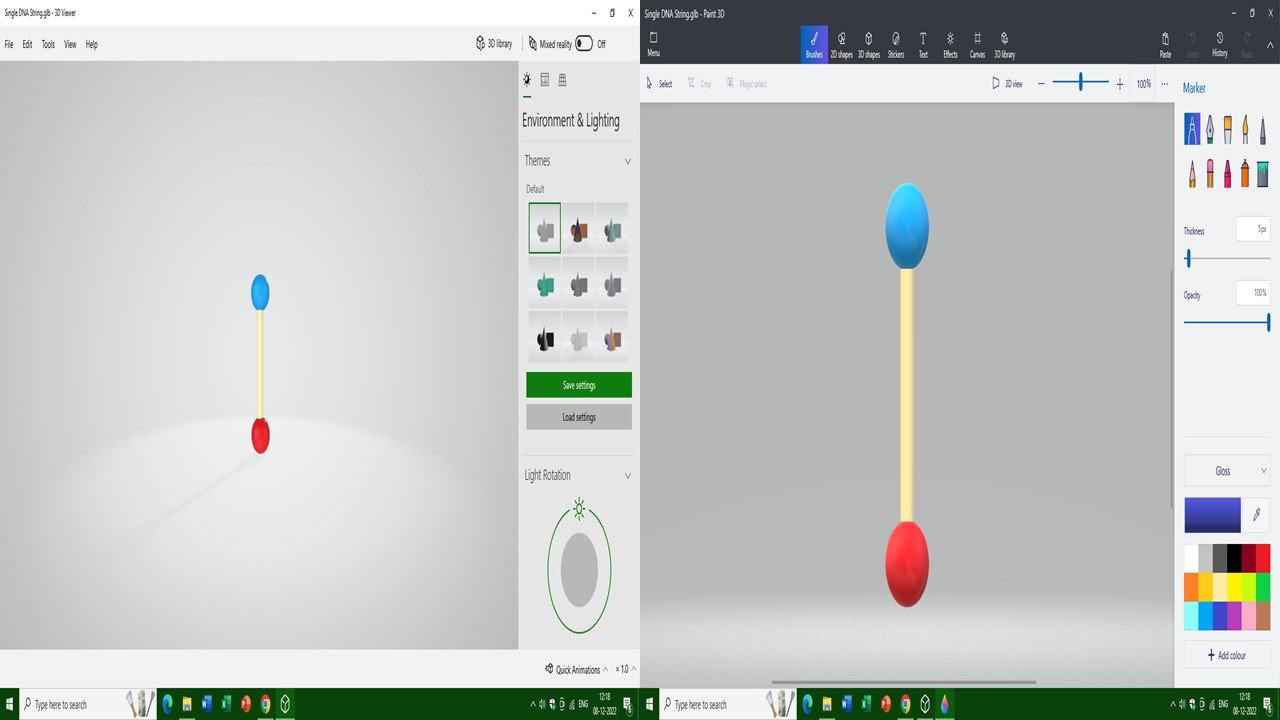Select the Spray can brush
The height and width of the screenshot is (720, 1280).
click(1246, 173)
